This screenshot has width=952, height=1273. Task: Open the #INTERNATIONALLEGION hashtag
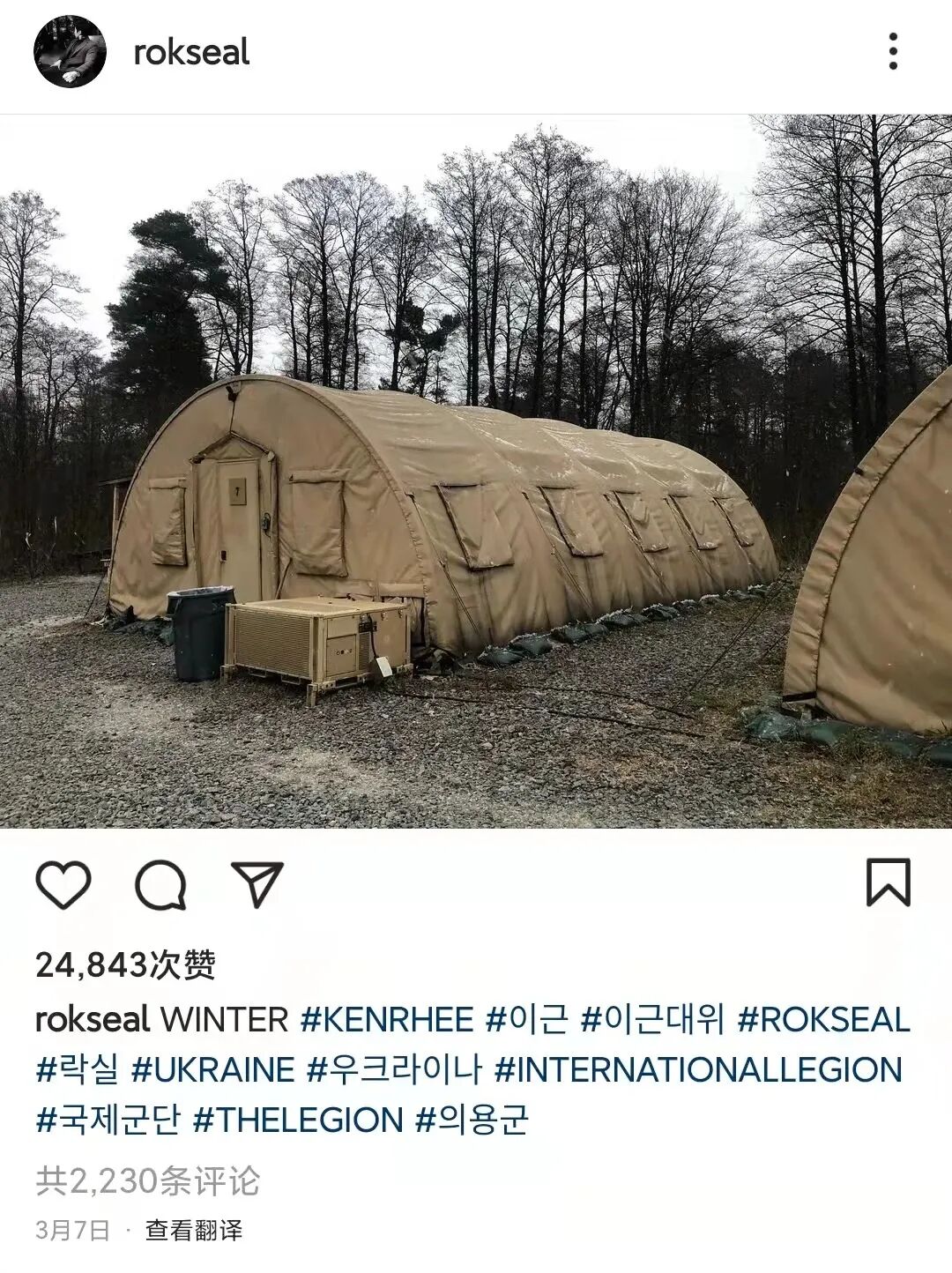(x=699, y=1070)
